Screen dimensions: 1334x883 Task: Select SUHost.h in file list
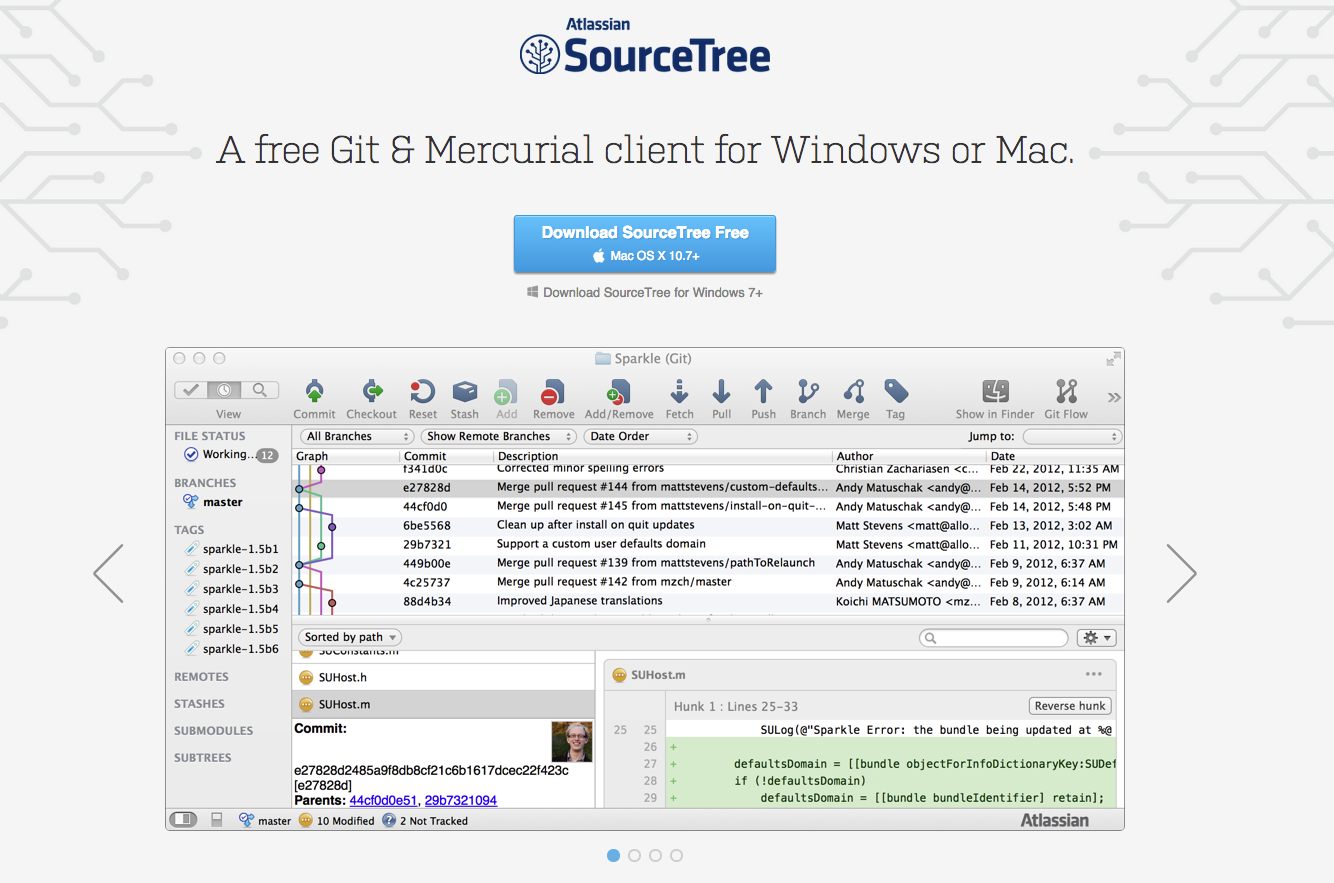coord(444,677)
